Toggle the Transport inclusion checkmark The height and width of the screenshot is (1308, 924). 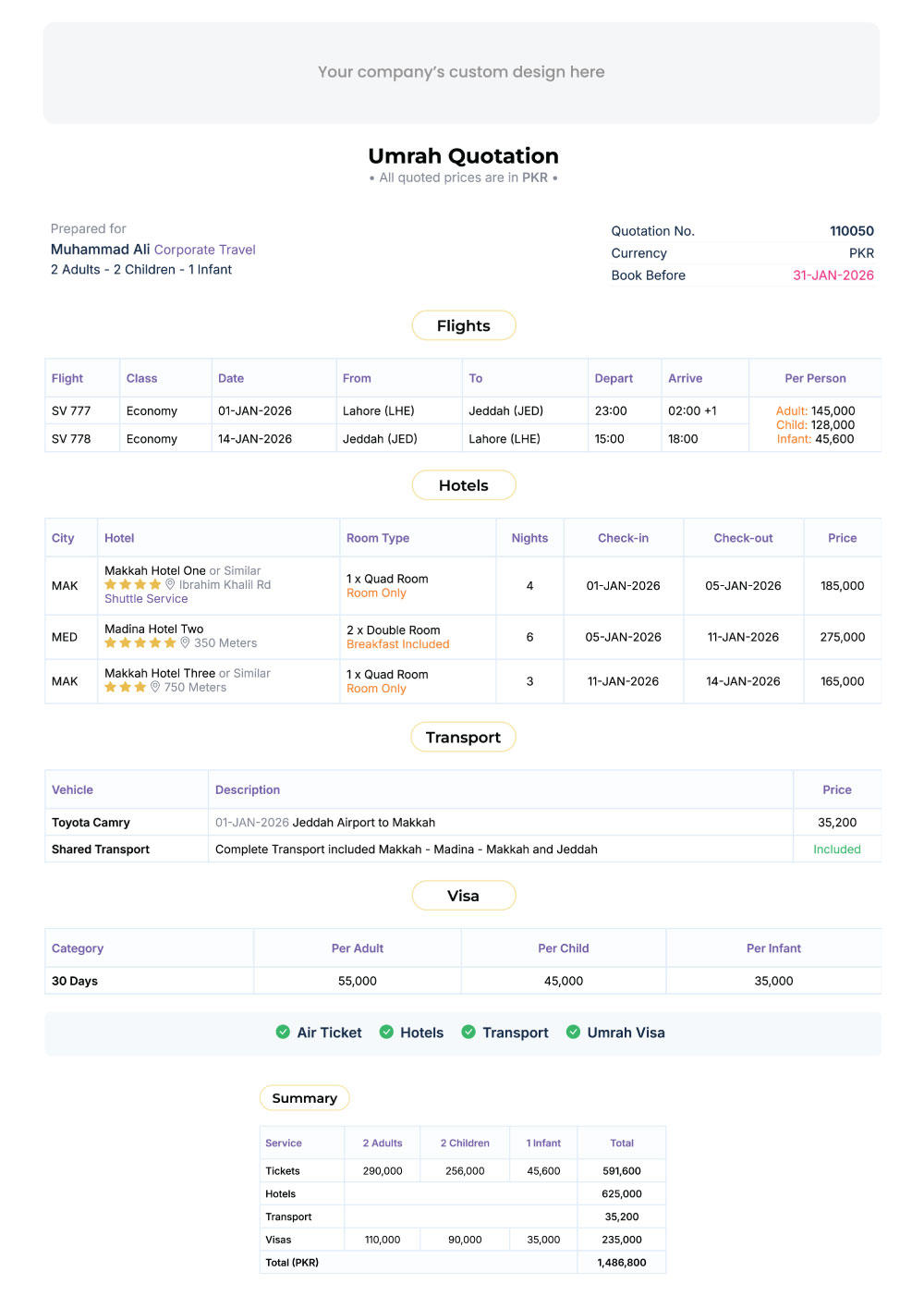pyautogui.click(x=468, y=1032)
